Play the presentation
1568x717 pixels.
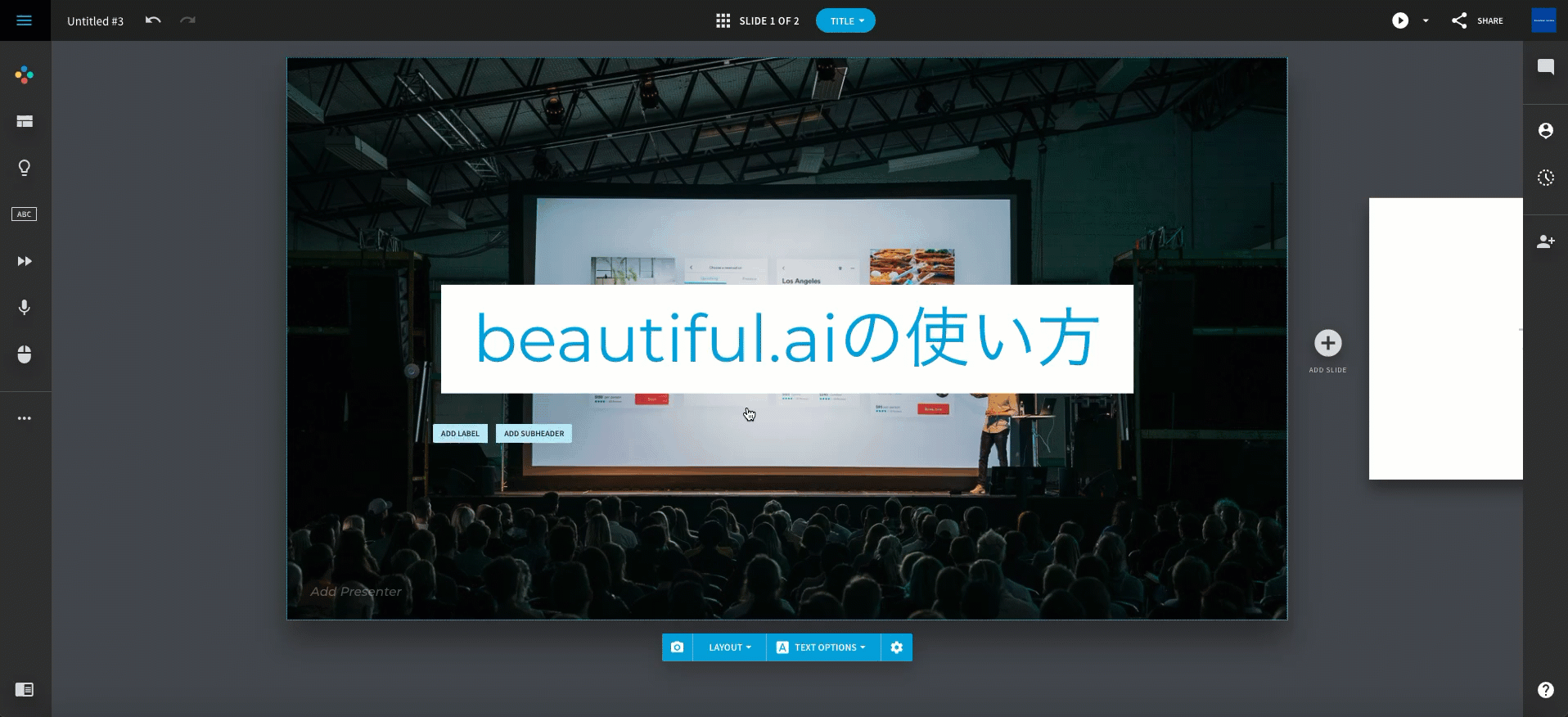coord(1400,21)
